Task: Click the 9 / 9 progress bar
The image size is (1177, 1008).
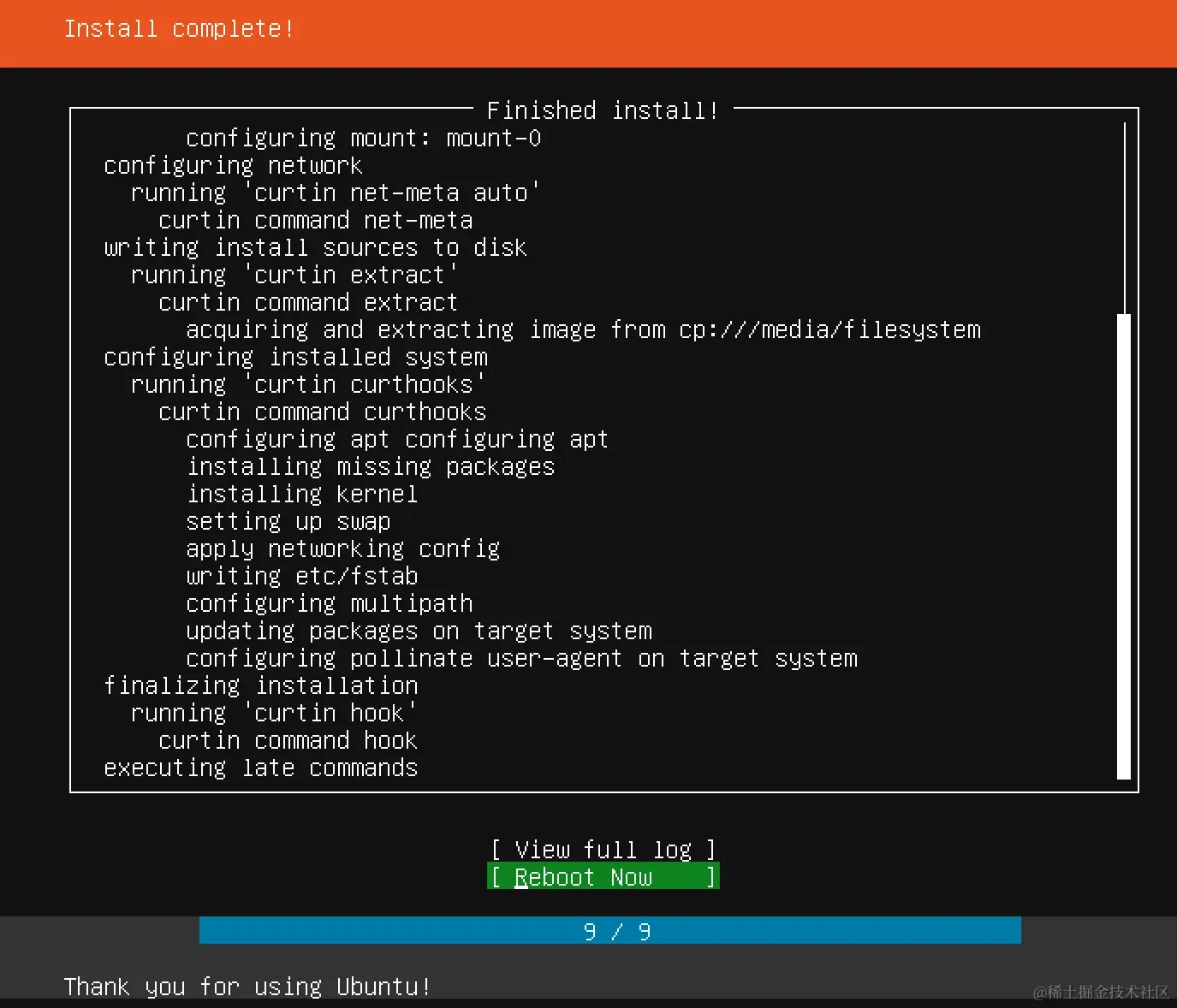Action: [609, 931]
